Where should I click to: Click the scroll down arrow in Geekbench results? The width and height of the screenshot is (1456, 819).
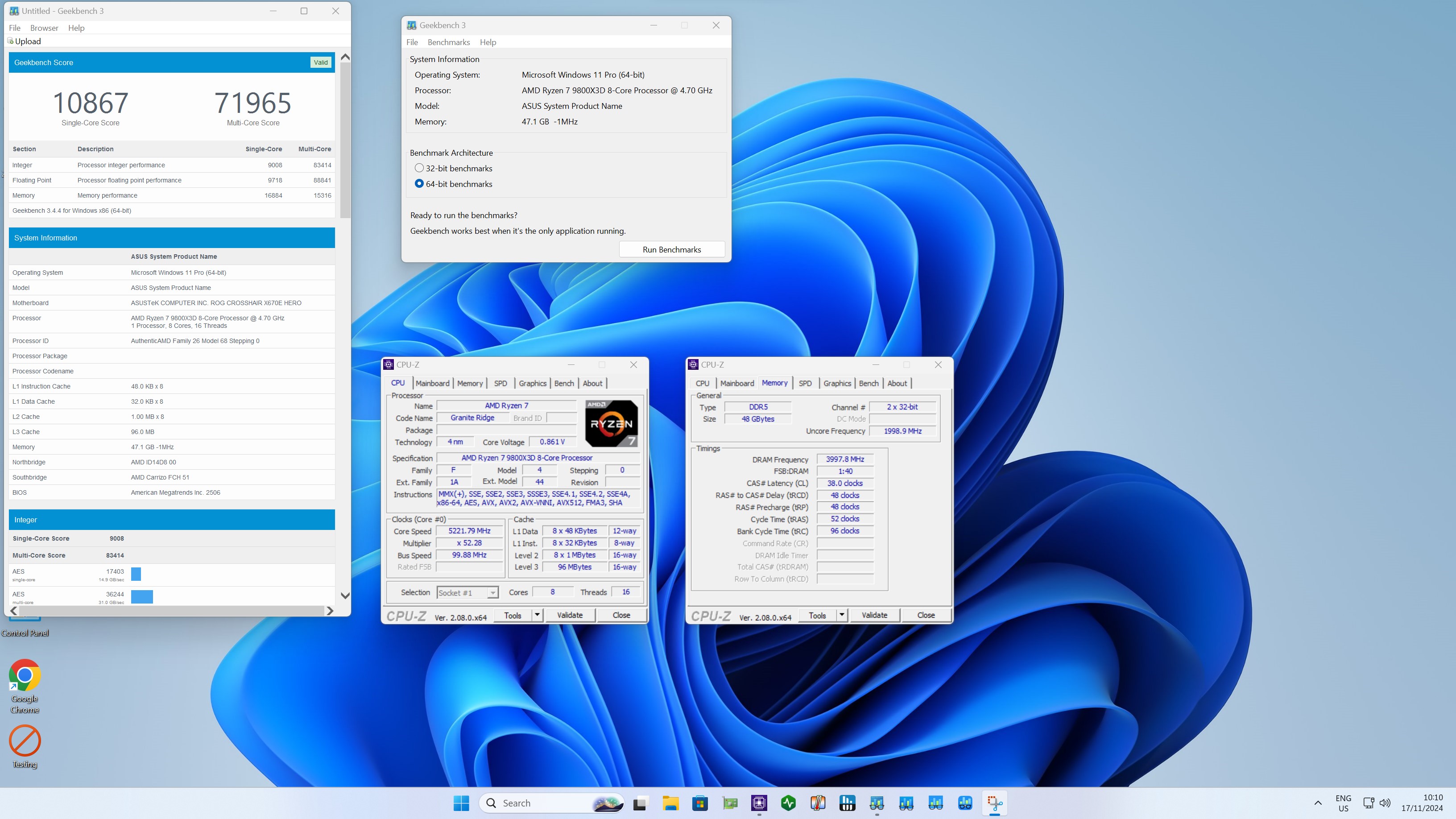tap(345, 595)
